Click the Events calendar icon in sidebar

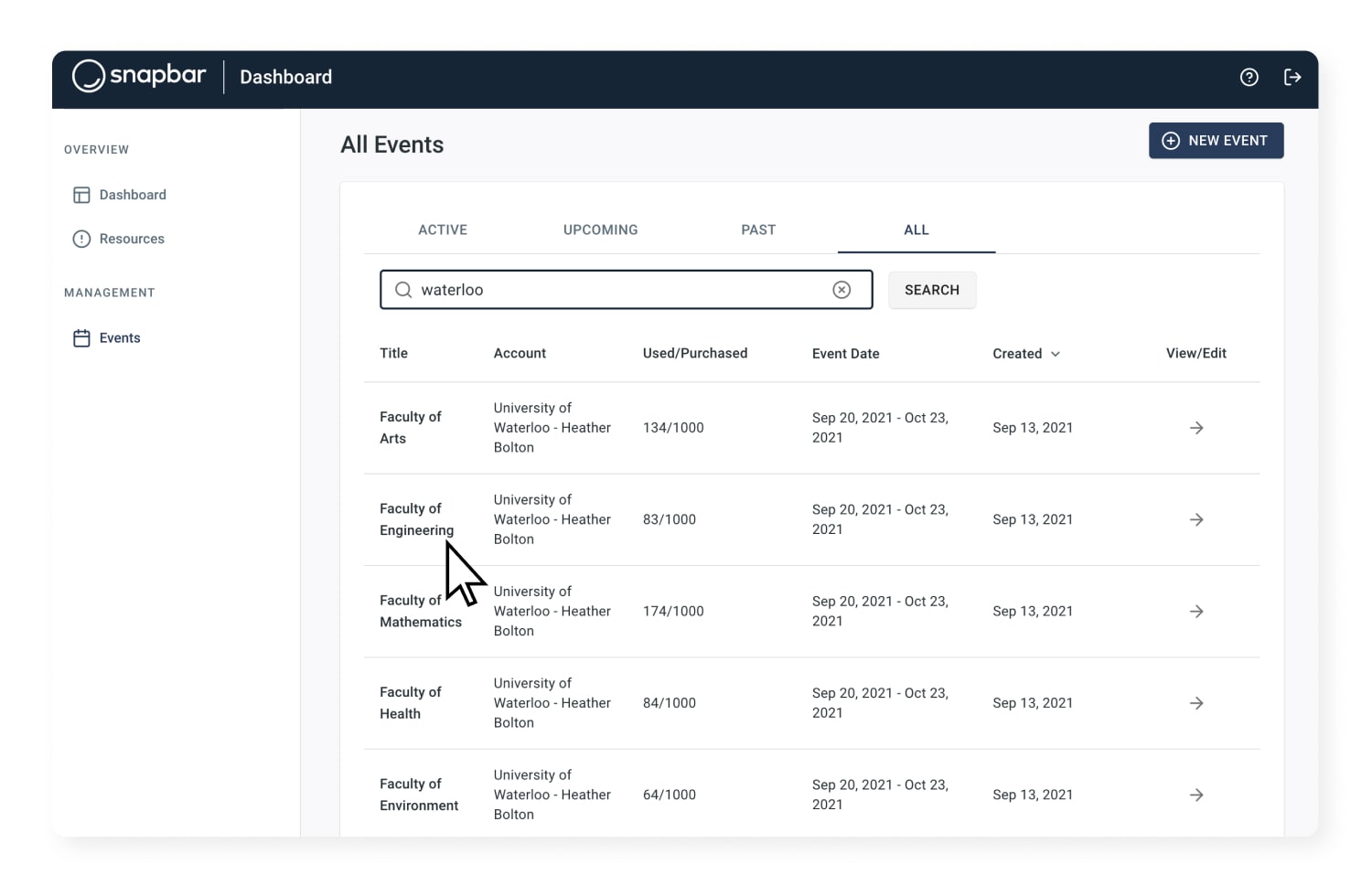[81, 338]
